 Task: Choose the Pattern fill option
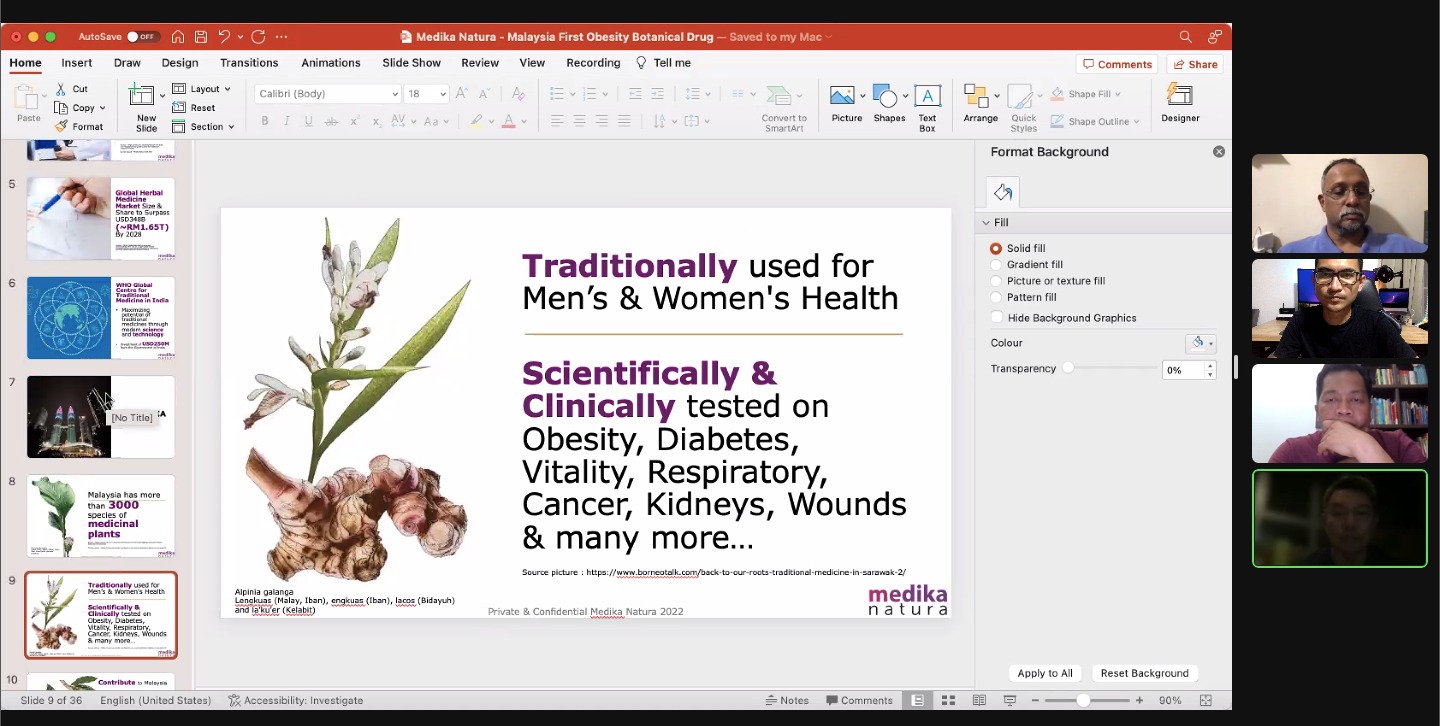pos(996,297)
